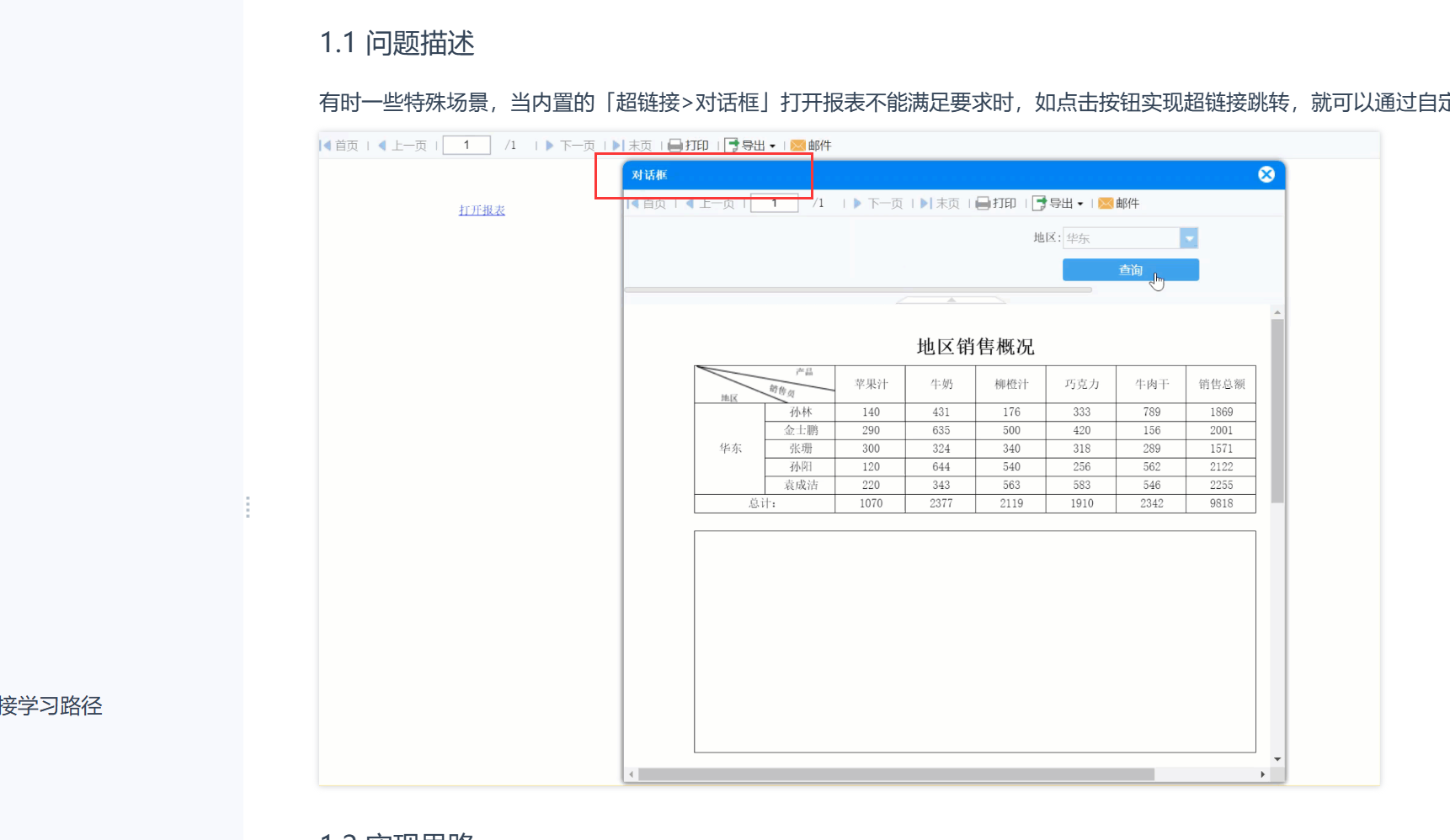Click the cell with value 2122
This screenshot has width=1450, height=840.
[x=1222, y=467]
